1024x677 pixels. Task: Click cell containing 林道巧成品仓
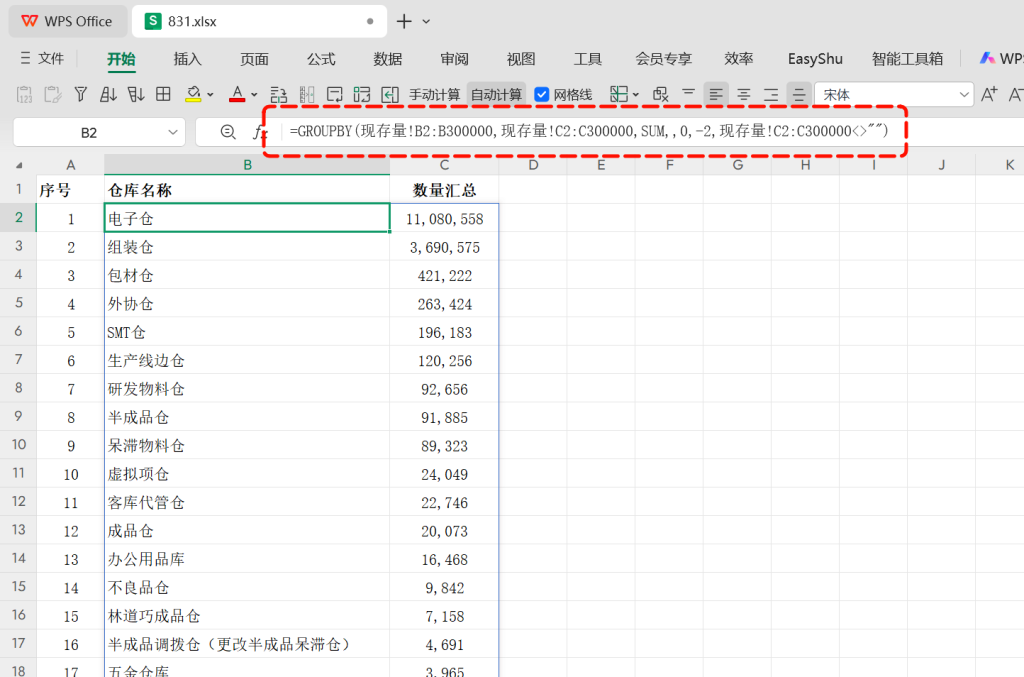247,616
